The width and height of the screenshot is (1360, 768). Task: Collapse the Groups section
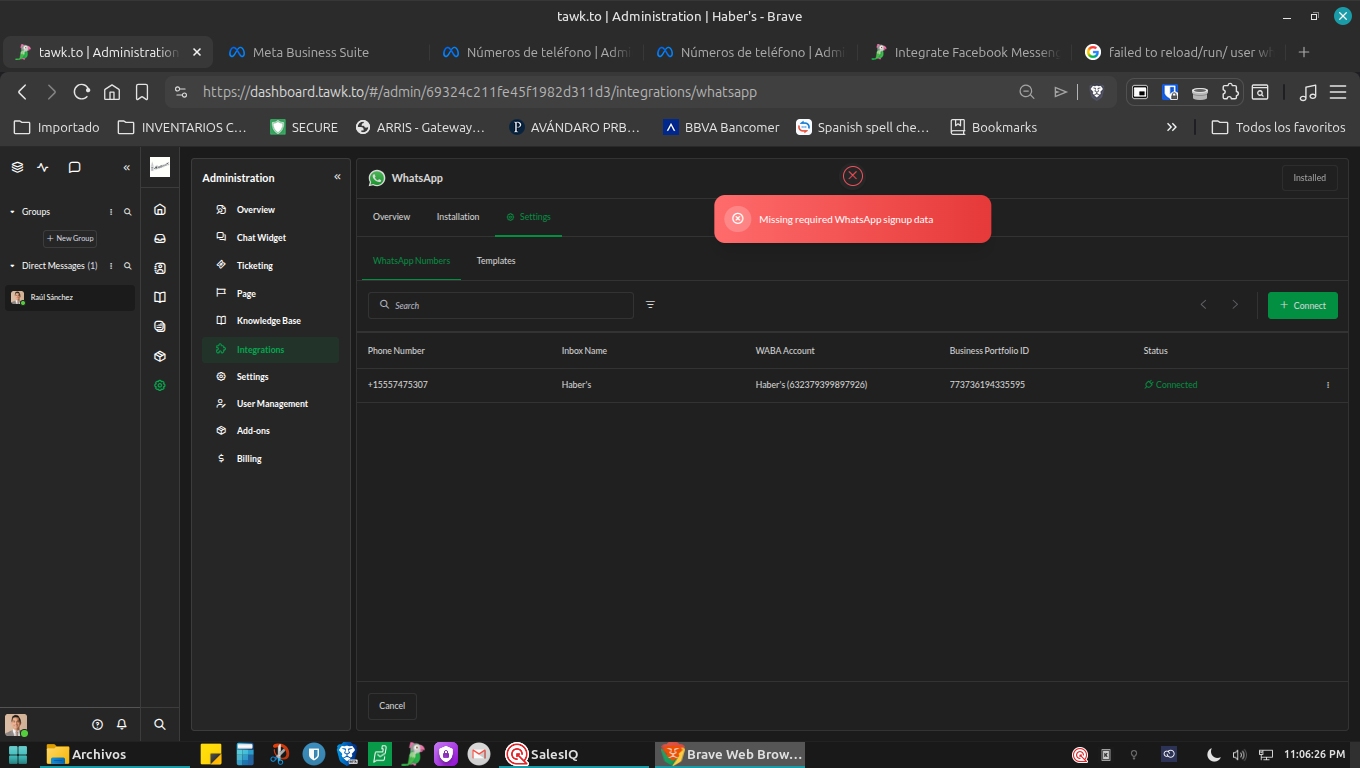[x=12, y=212]
